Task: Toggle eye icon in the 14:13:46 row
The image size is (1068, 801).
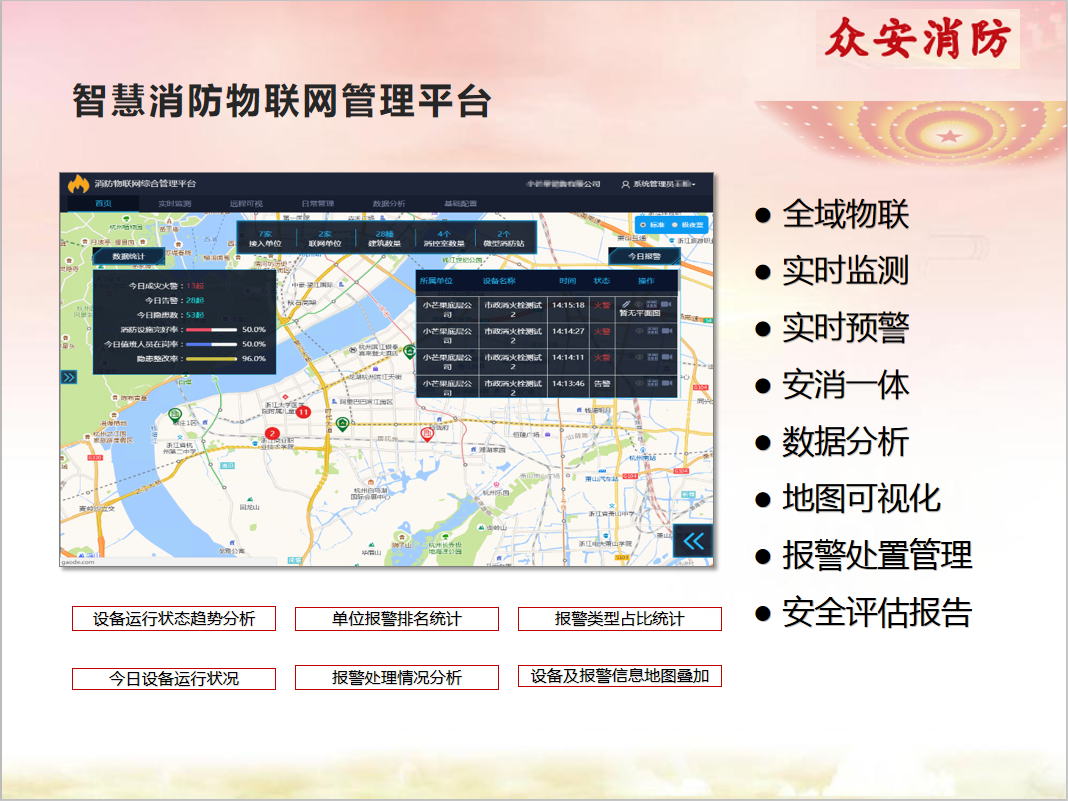Action: pyautogui.click(x=639, y=383)
